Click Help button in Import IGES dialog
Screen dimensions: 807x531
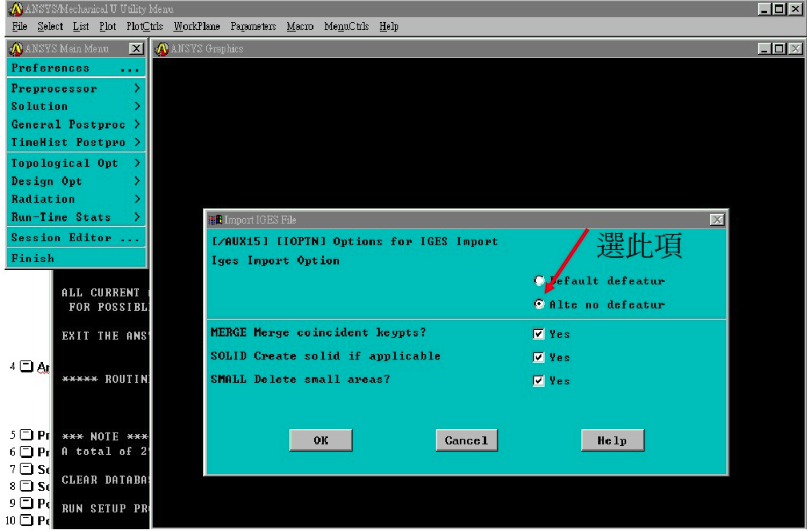(x=612, y=440)
